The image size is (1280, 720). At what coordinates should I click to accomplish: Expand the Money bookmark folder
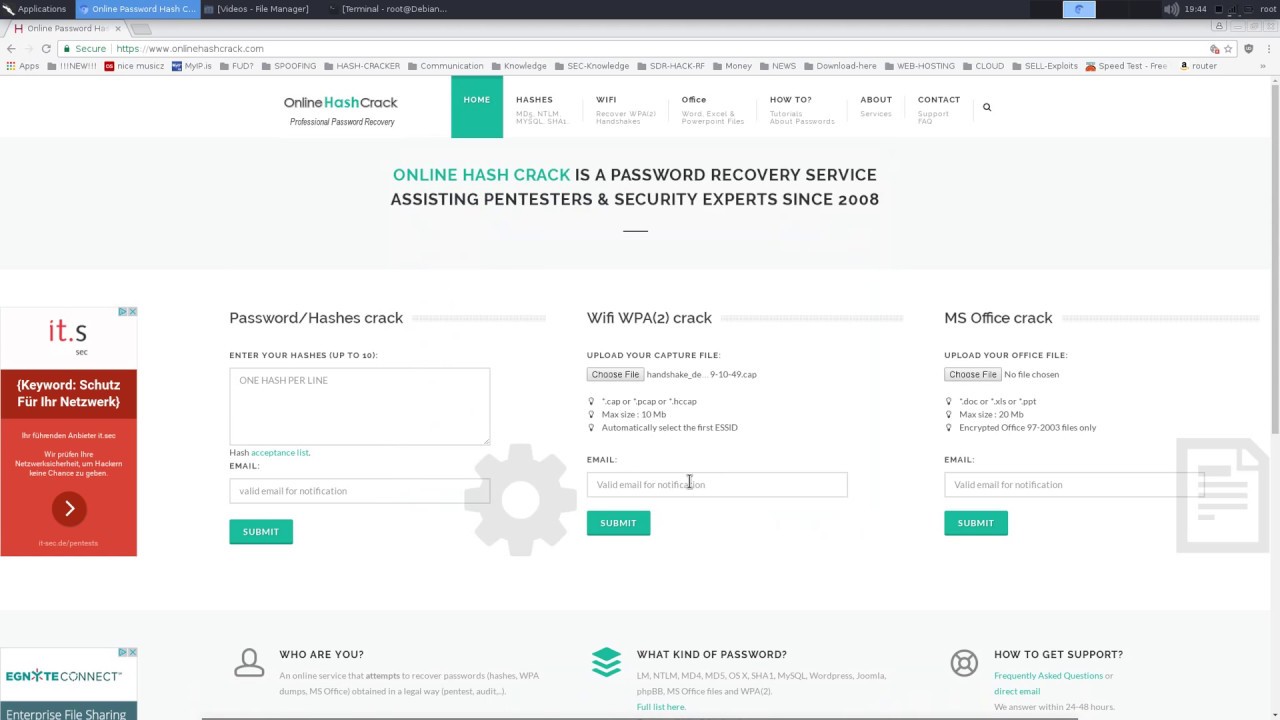coord(731,66)
